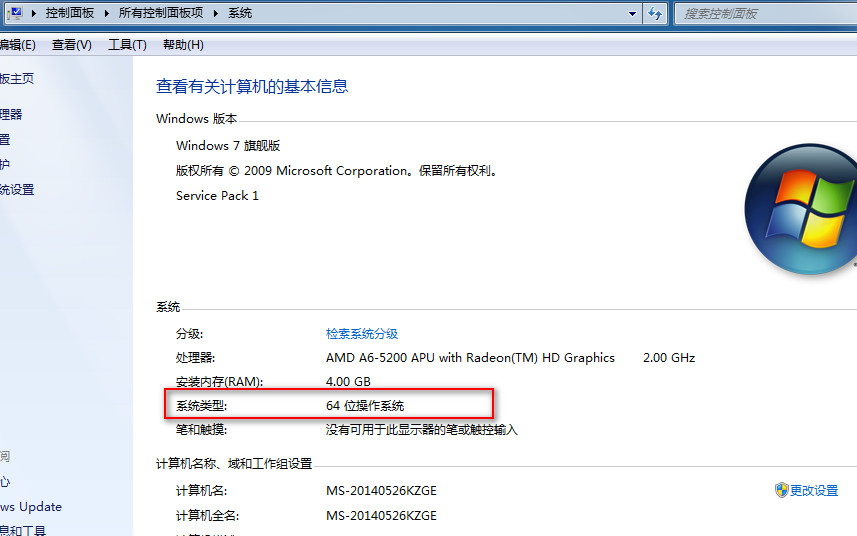Select the MS-20140526KZGE value beside 计算机名

(381, 491)
